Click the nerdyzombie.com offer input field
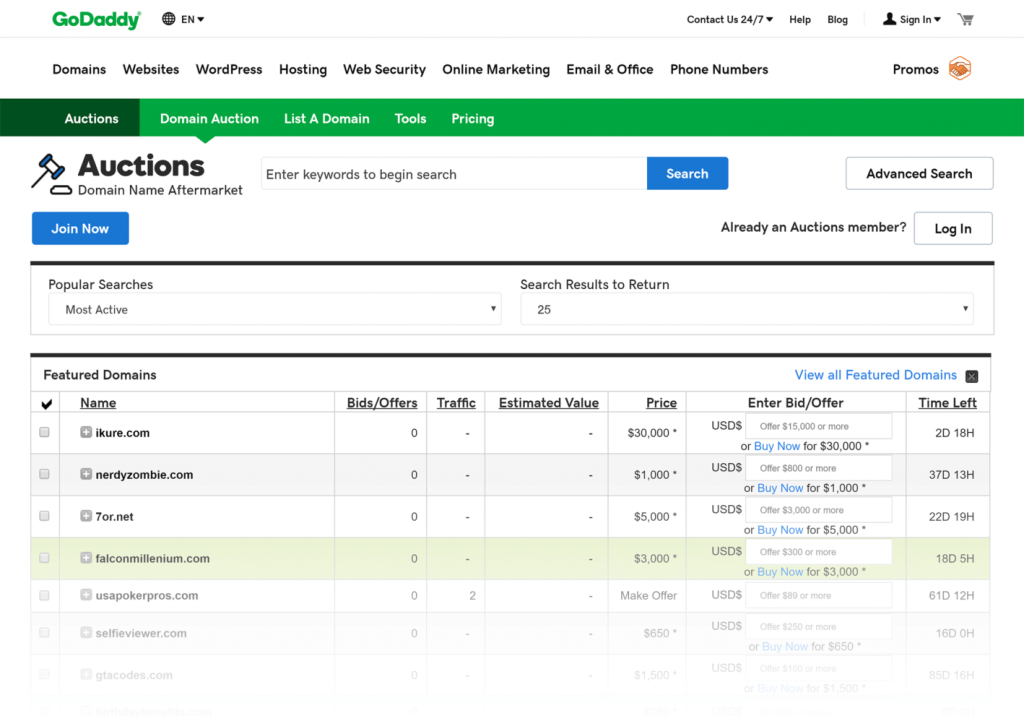This screenshot has height=721, width=1024. [x=818, y=468]
